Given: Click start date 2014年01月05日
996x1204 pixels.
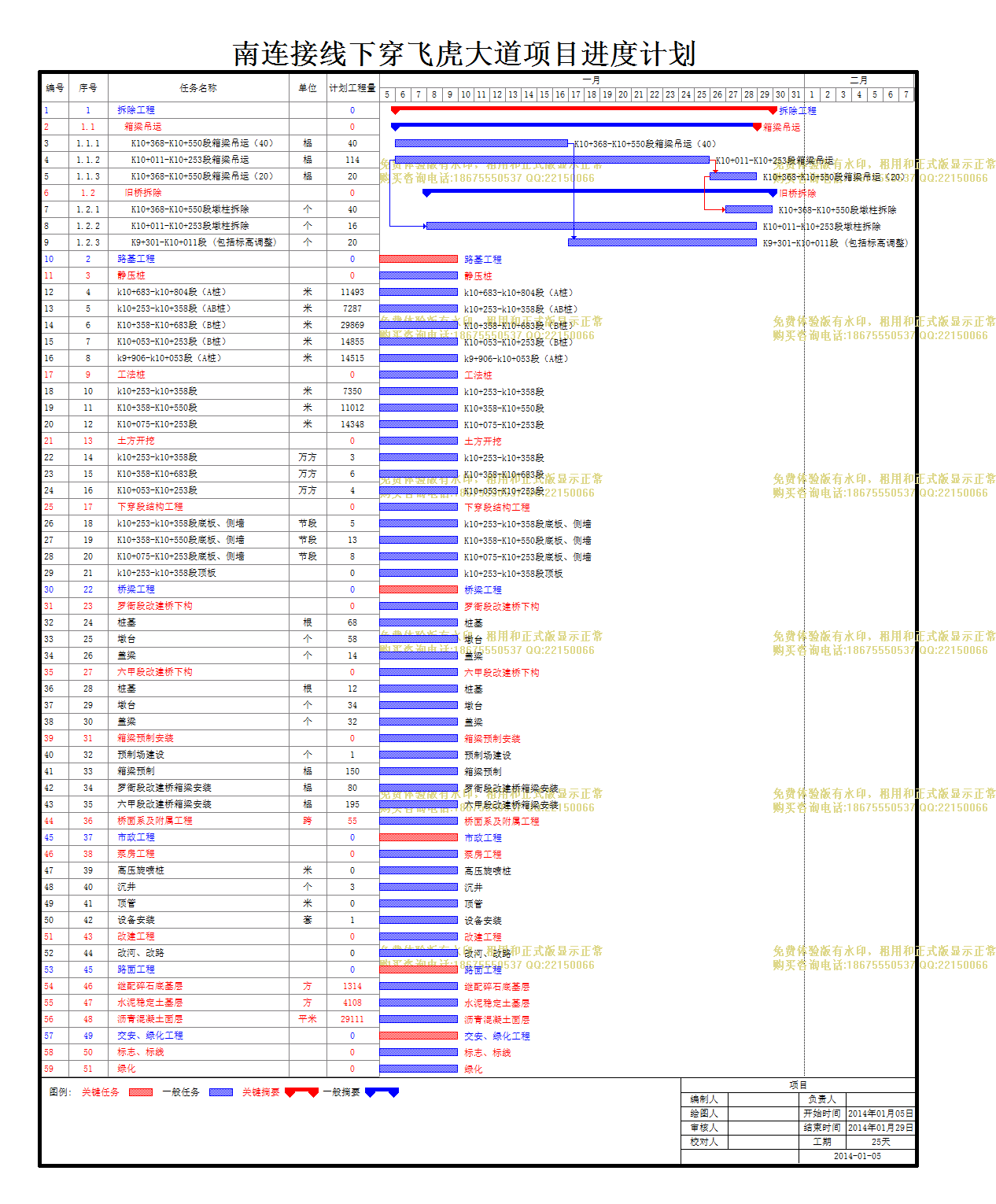Looking at the screenshot, I should [x=880, y=1114].
